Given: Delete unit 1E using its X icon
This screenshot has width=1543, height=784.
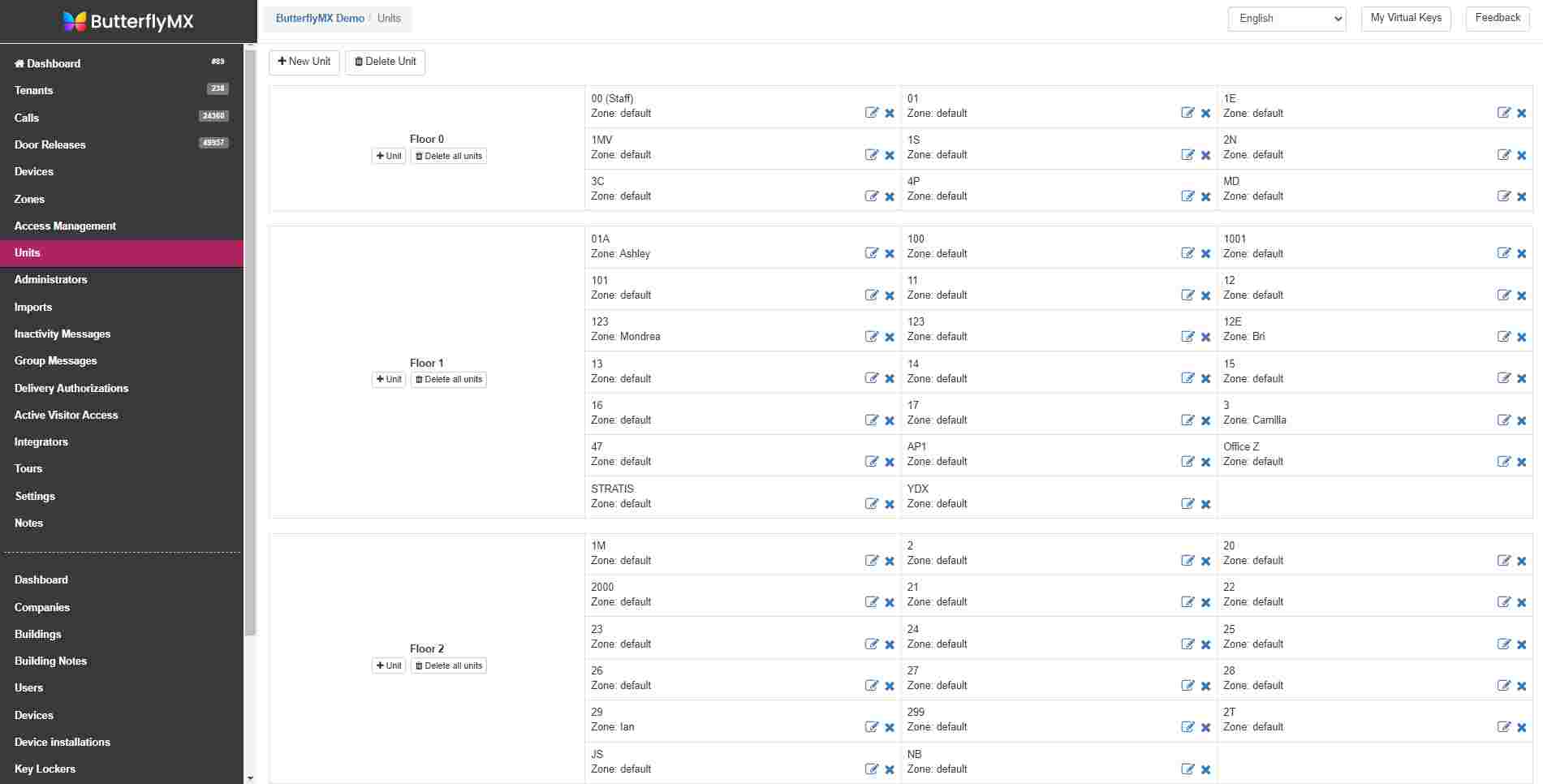Looking at the screenshot, I should point(1522,114).
